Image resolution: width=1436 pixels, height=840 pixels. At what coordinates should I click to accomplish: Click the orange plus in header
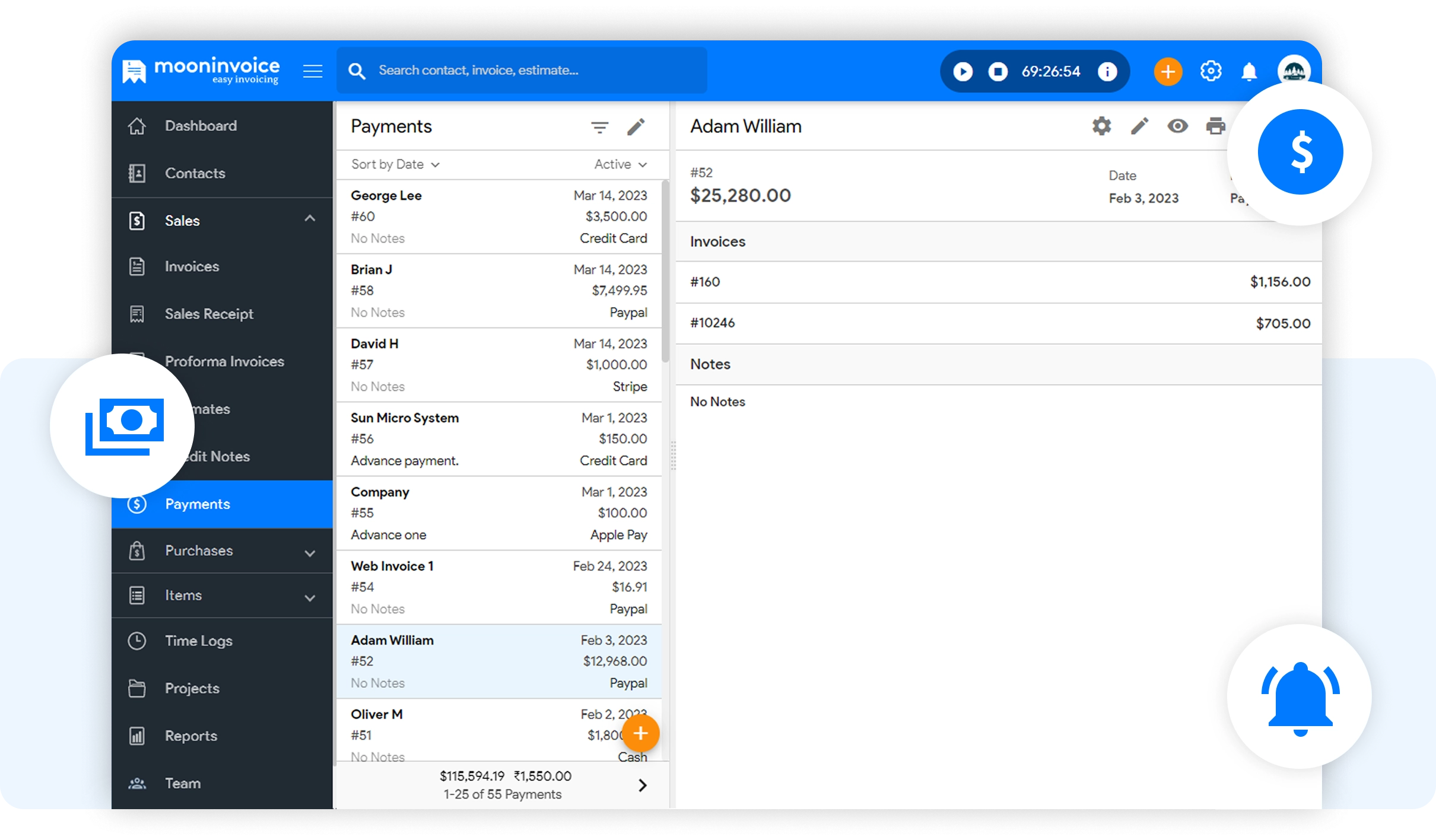click(x=1167, y=72)
